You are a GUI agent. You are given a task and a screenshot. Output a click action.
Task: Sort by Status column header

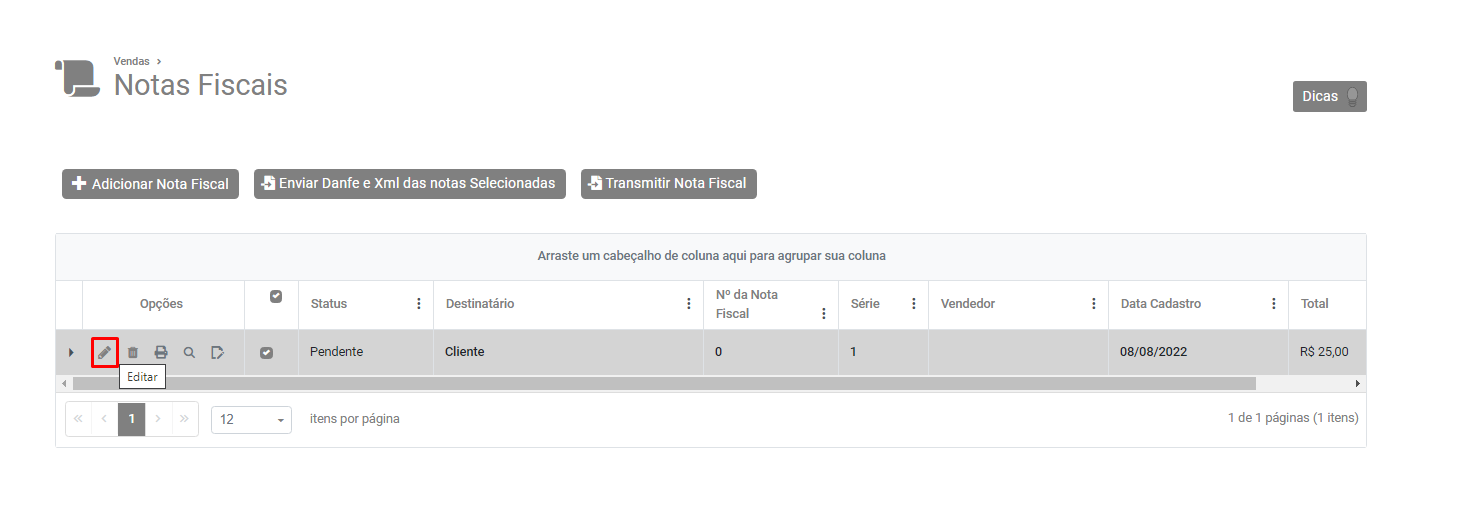(329, 303)
